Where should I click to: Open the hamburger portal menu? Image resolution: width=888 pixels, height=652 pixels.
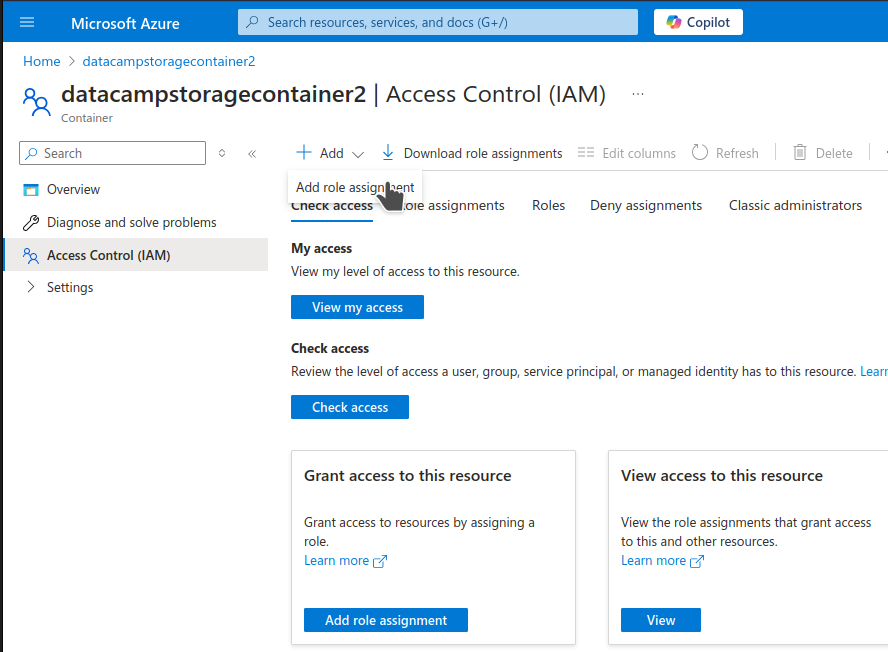pos(27,22)
